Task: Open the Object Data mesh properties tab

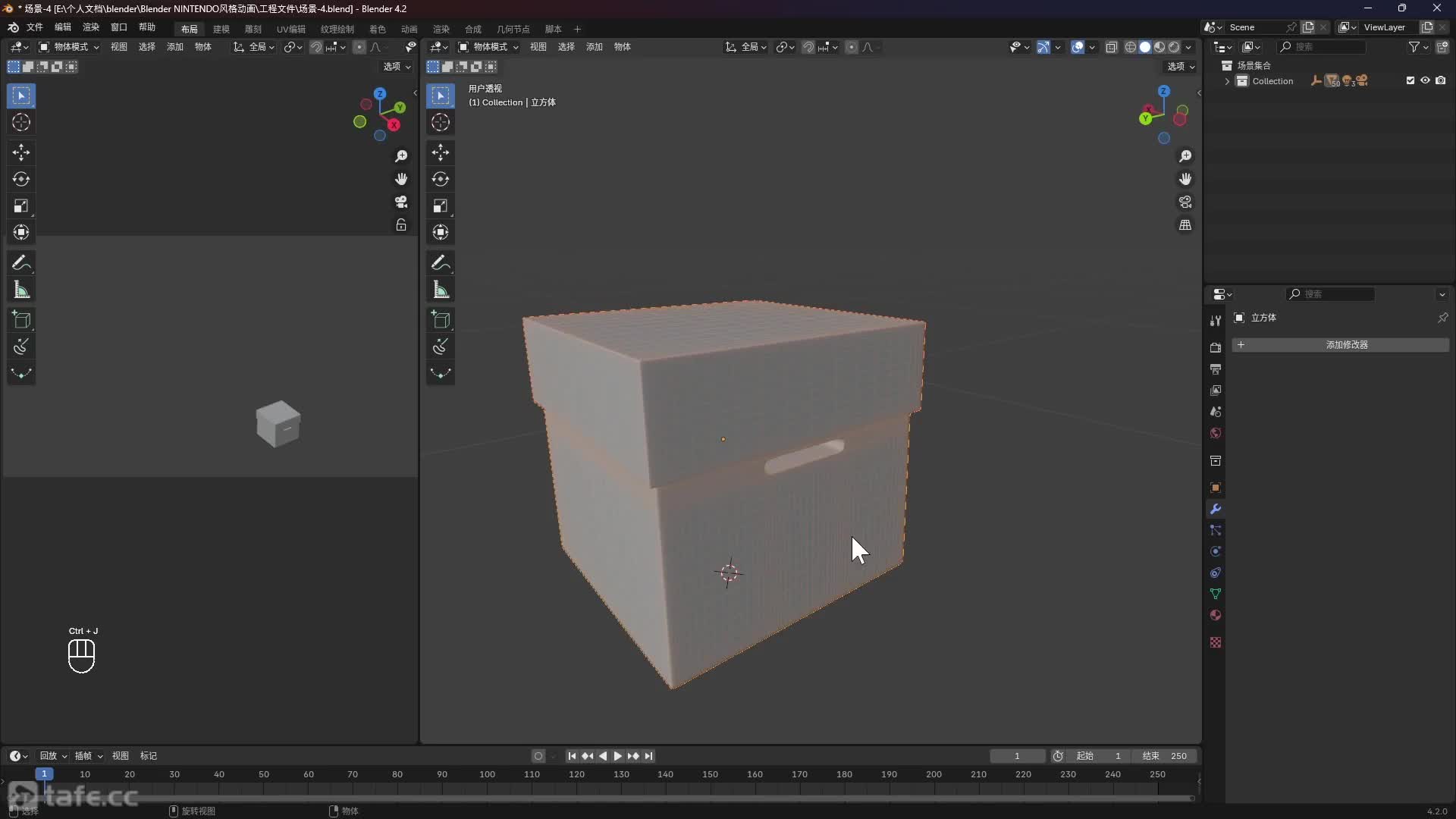Action: coord(1216,594)
